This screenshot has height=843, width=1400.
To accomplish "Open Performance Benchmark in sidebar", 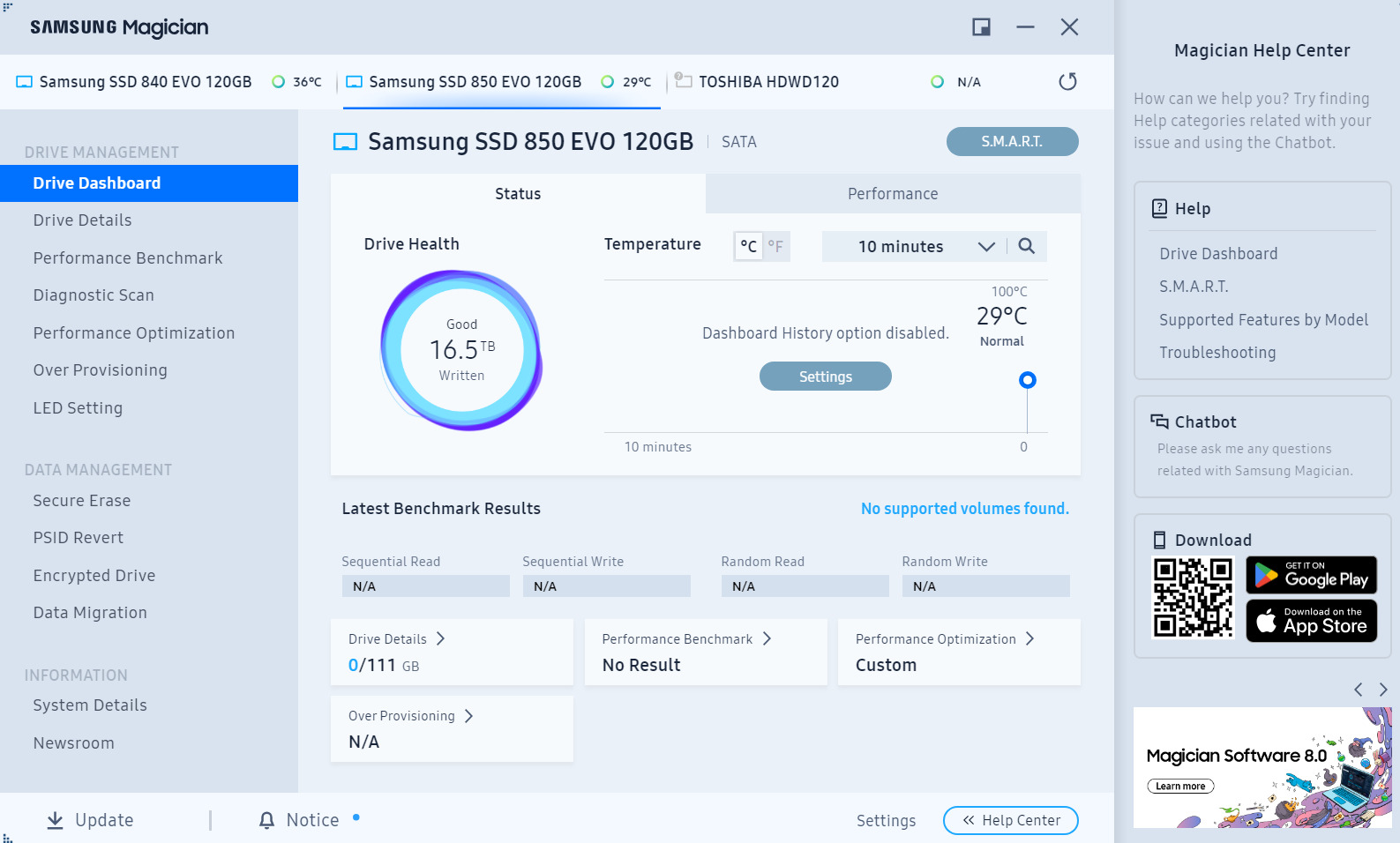I will (x=149, y=258).
